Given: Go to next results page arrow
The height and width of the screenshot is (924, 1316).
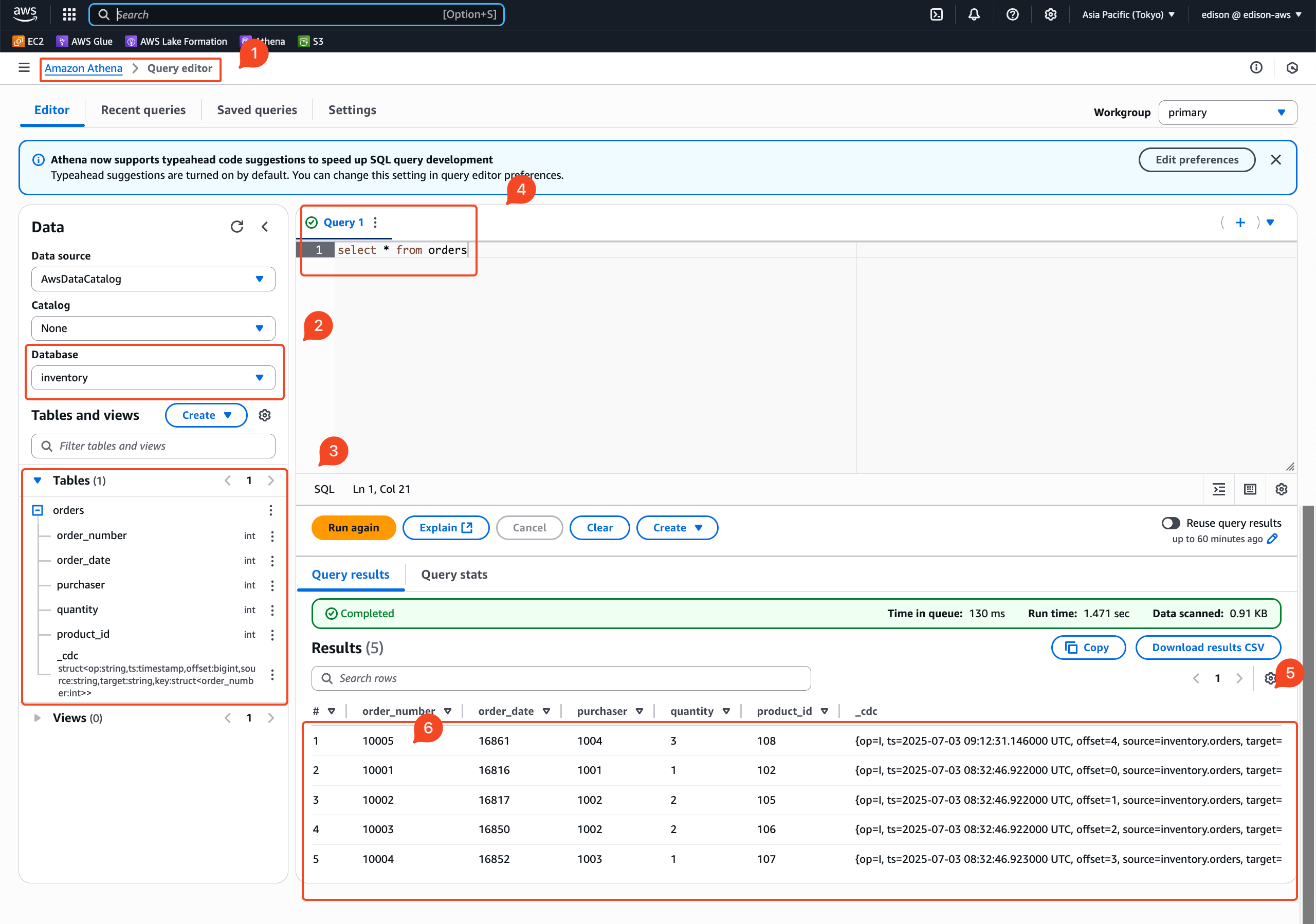Looking at the screenshot, I should [x=1239, y=678].
